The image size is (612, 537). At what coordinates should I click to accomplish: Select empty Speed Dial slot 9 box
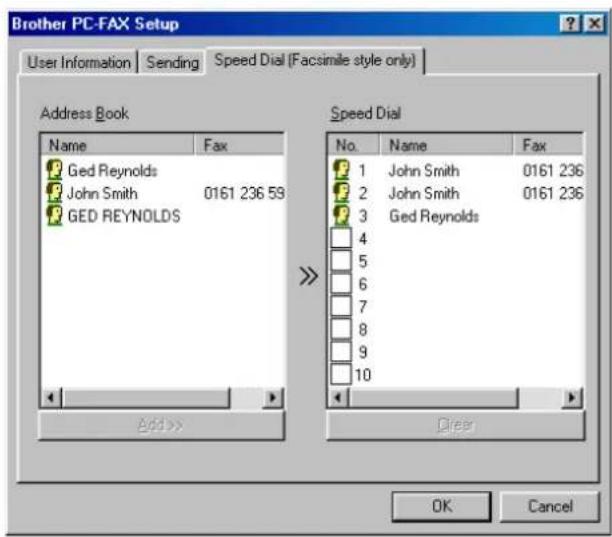(341, 352)
